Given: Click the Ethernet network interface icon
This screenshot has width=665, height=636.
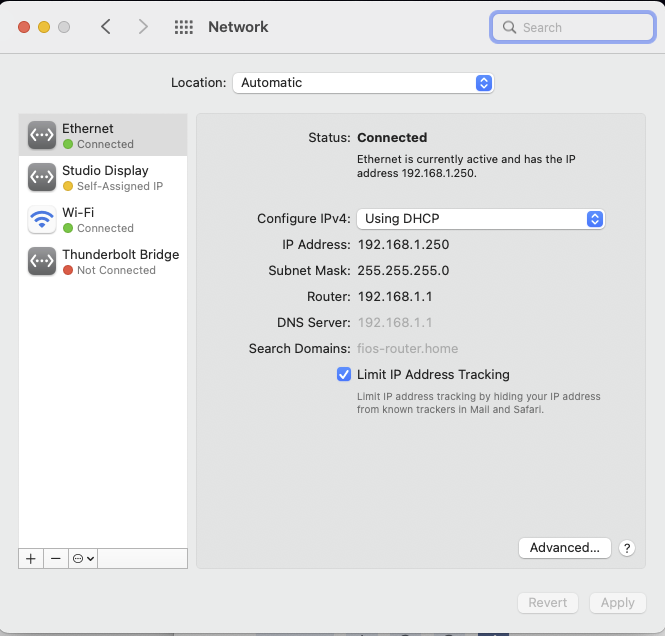Looking at the screenshot, I should [x=42, y=136].
